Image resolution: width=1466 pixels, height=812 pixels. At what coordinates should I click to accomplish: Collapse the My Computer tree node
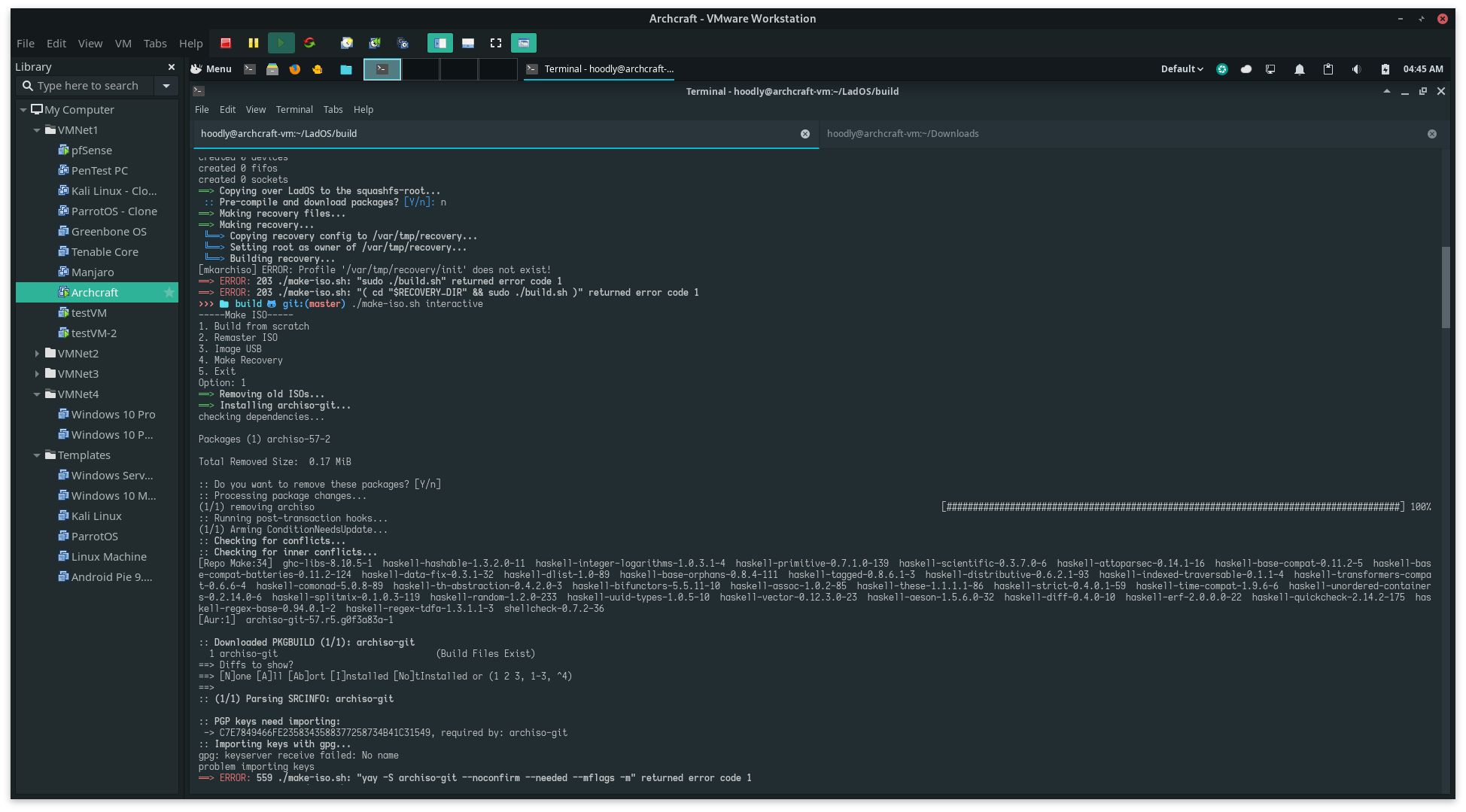click(23, 110)
